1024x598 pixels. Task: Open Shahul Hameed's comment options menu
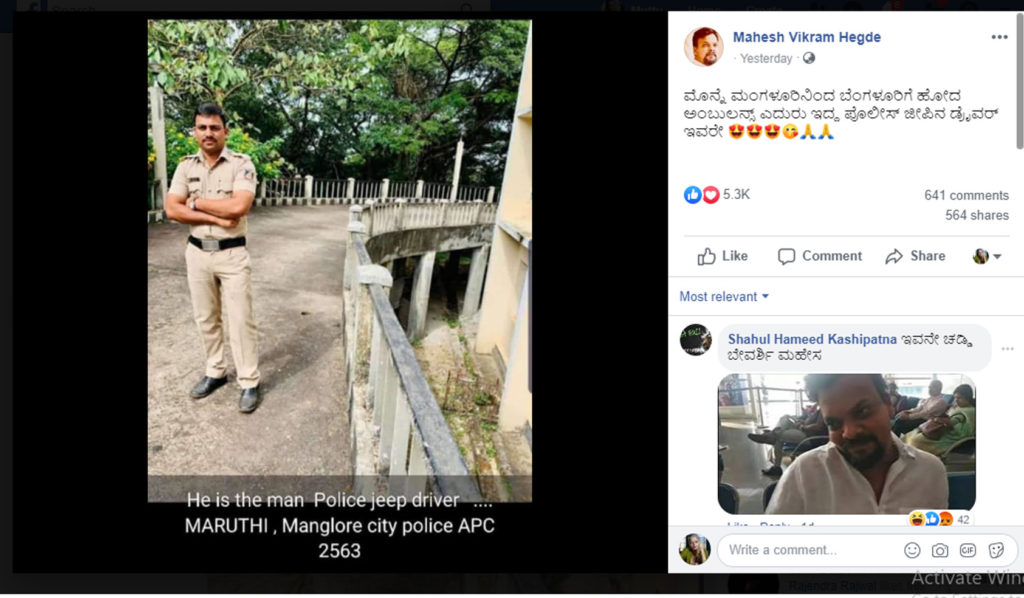point(1007,348)
